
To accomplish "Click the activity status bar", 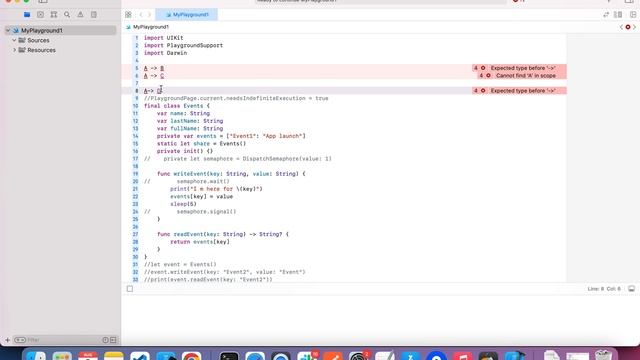I will (380, 2).
